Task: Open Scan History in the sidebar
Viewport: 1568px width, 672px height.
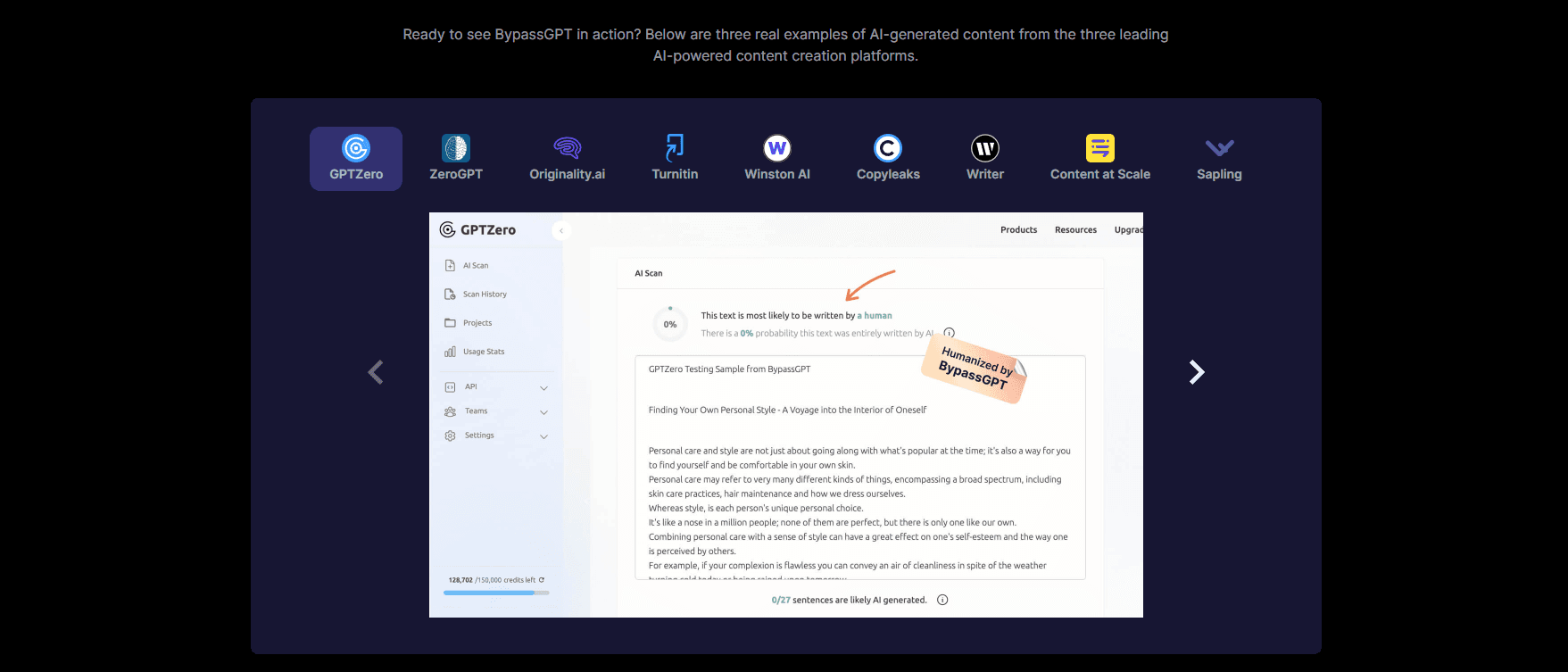Action: (484, 295)
